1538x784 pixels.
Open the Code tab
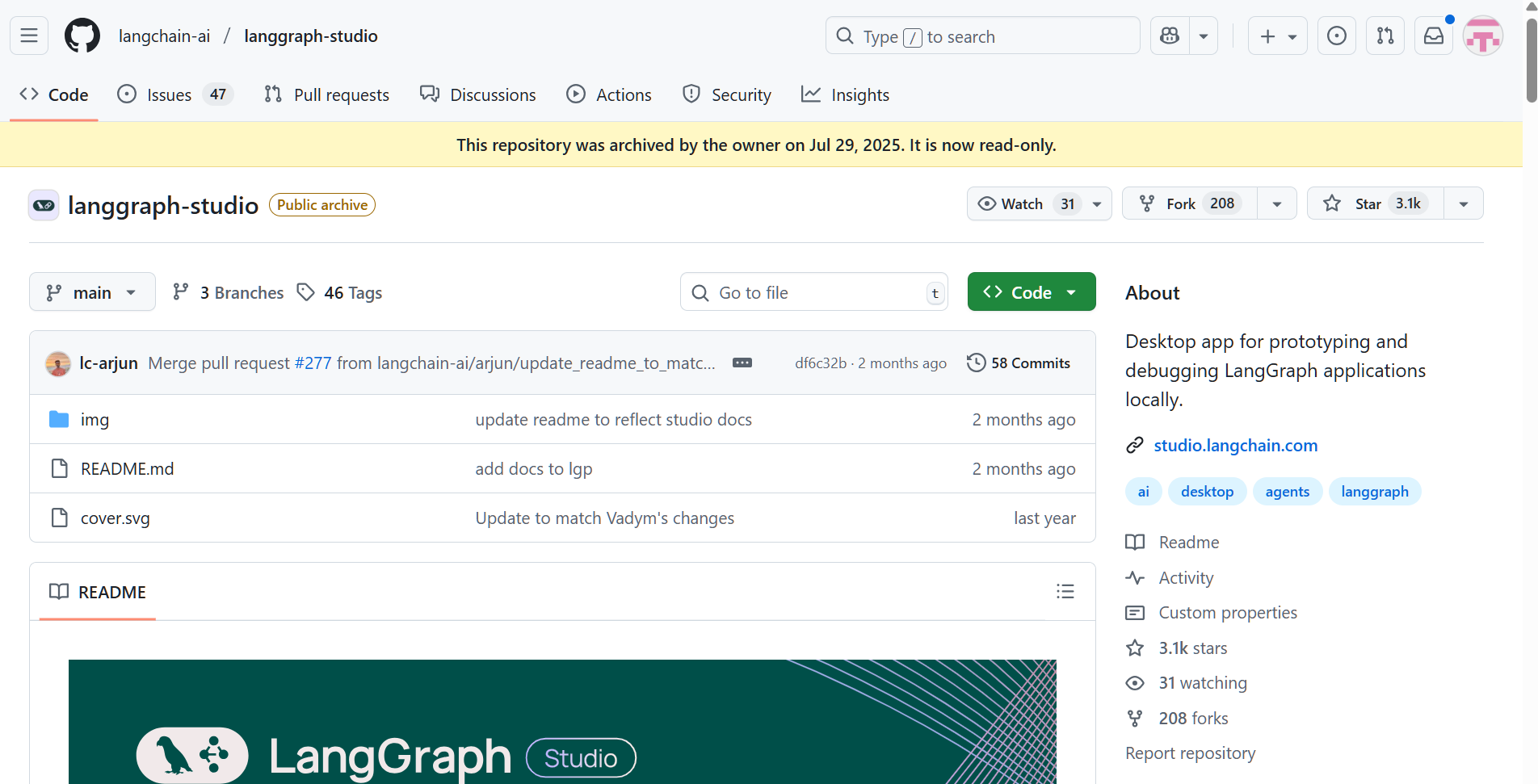[54, 94]
